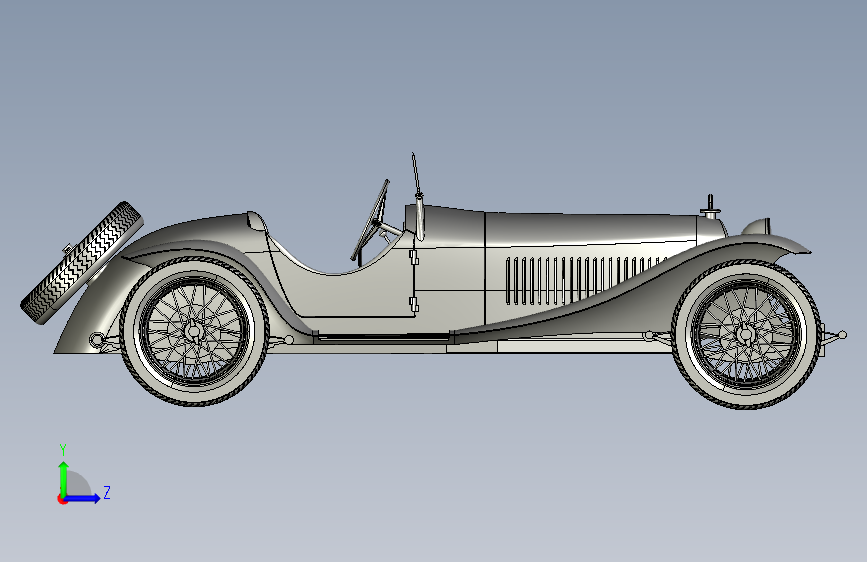Image resolution: width=867 pixels, height=562 pixels.
Task: Click the red X axis origin dot of the triad
Action: pos(62,499)
